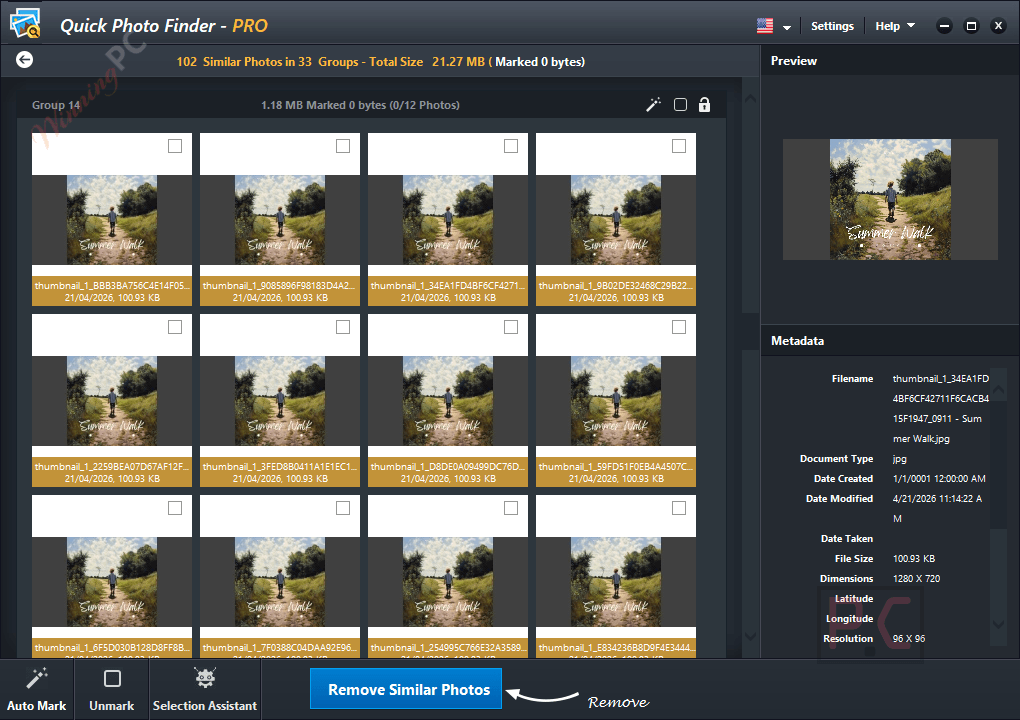The height and width of the screenshot is (720, 1020).
Task: Mark photo thumbnail_1_6F5D030B128D8FF8B checkbox
Action: coord(175,508)
